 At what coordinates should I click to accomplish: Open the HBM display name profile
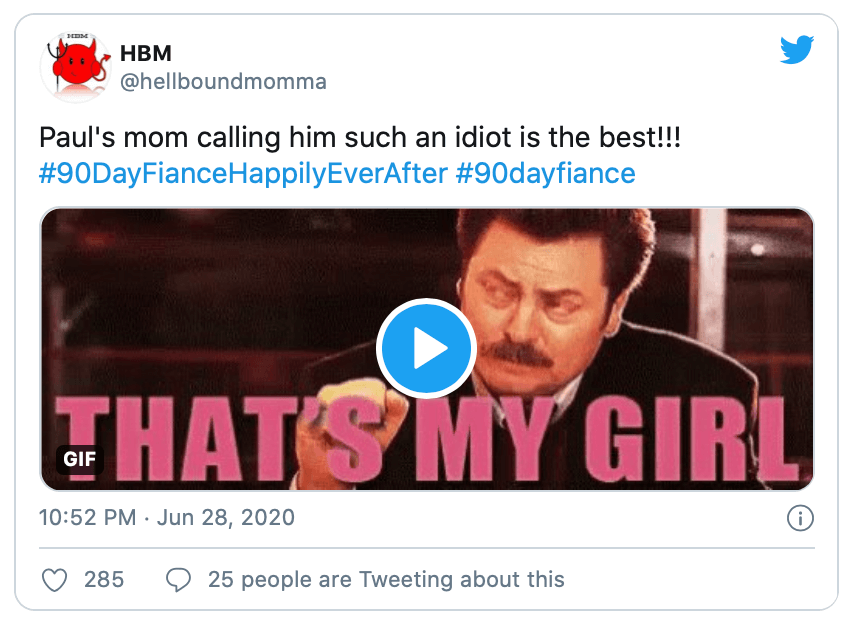click(145, 53)
